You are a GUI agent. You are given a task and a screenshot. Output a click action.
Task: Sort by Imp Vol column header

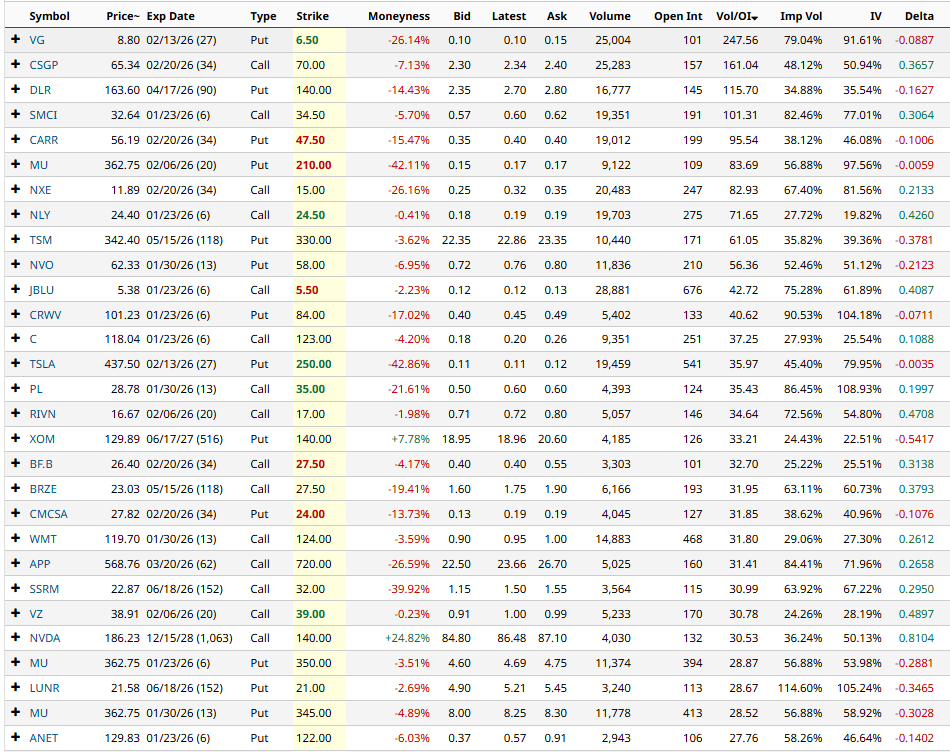(x=801, y=16)
